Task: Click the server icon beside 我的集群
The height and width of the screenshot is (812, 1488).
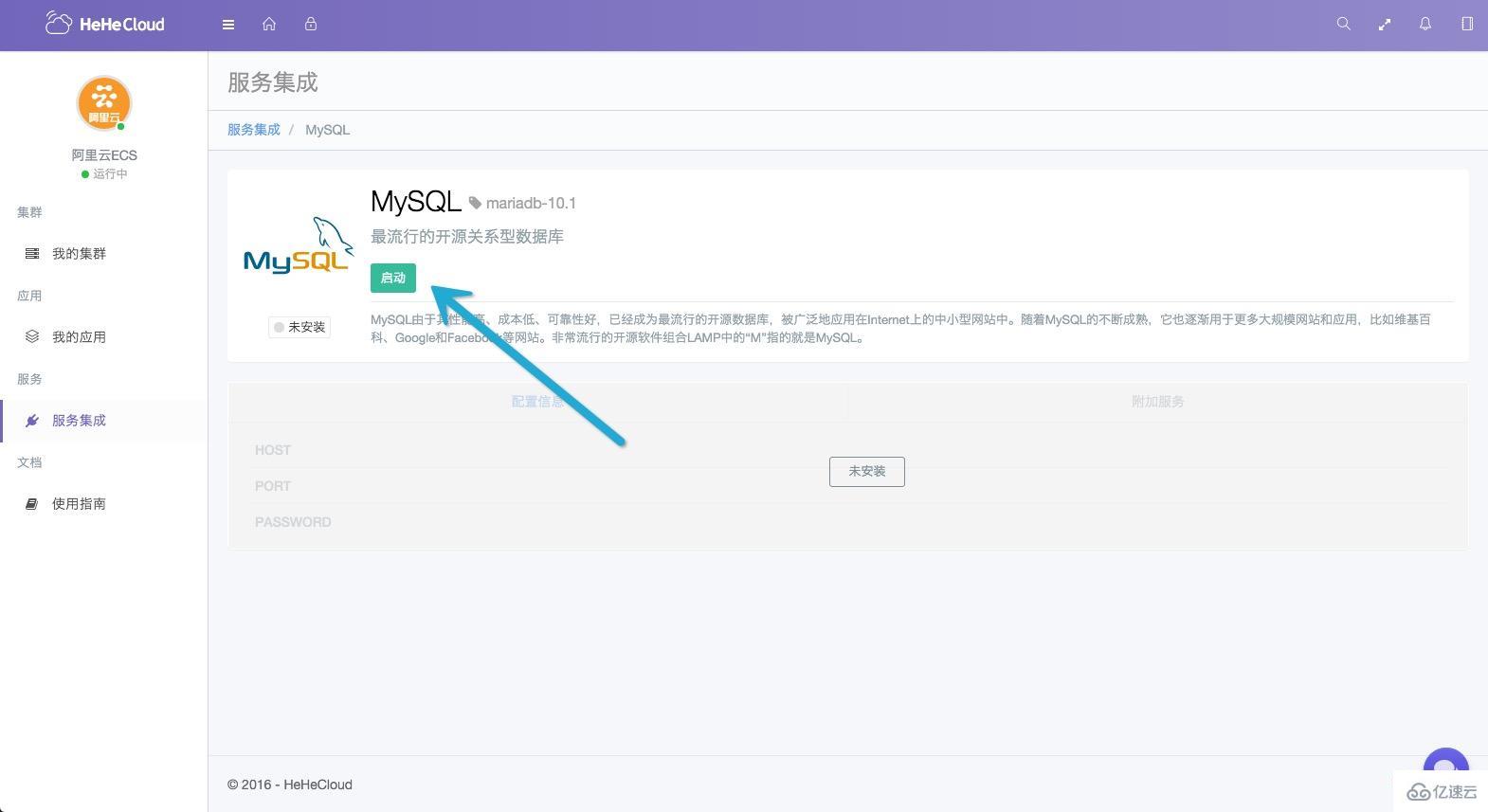Action: (x=32, y=254)
